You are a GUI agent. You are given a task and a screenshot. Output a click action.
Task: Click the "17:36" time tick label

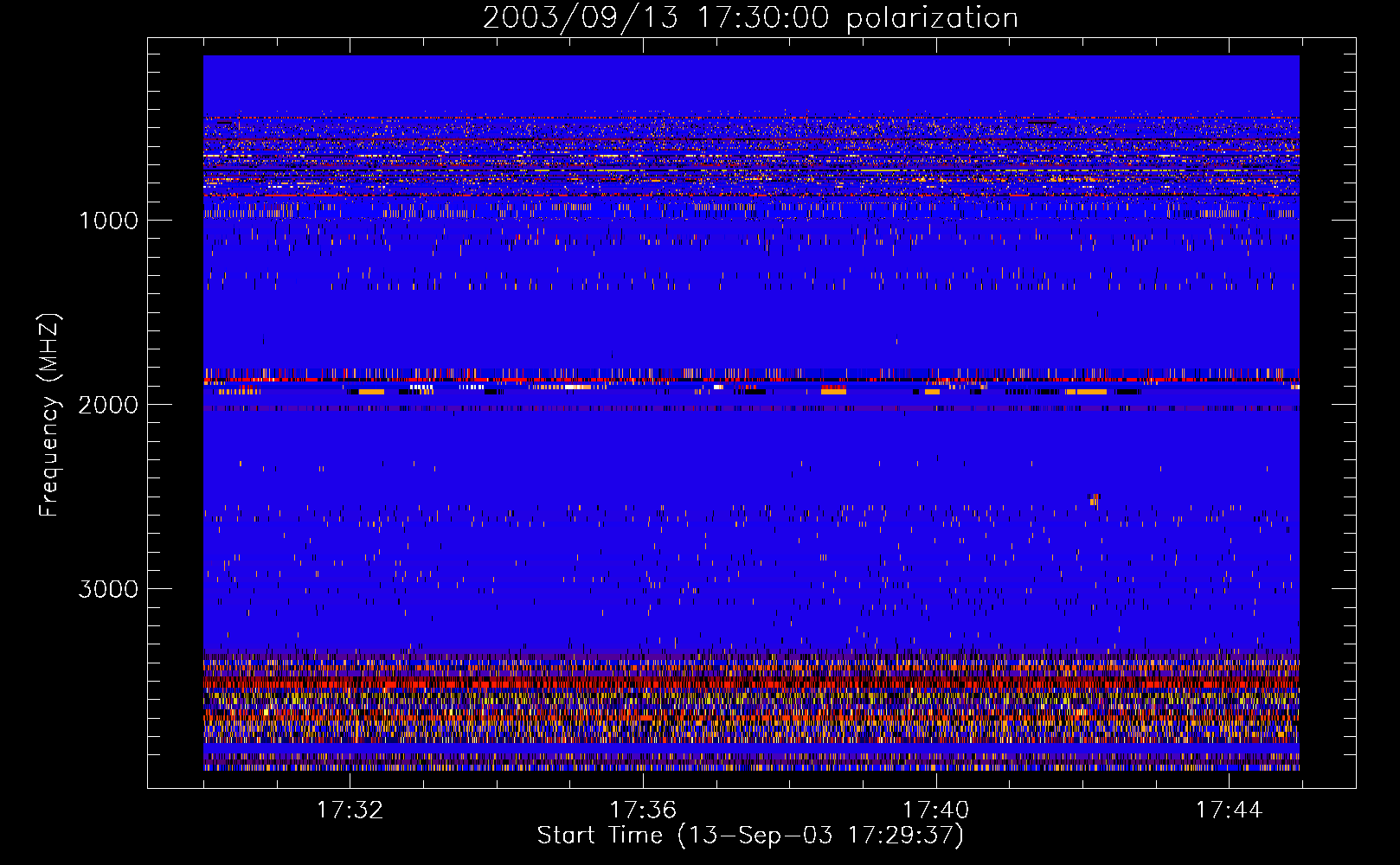pos(643,811)
